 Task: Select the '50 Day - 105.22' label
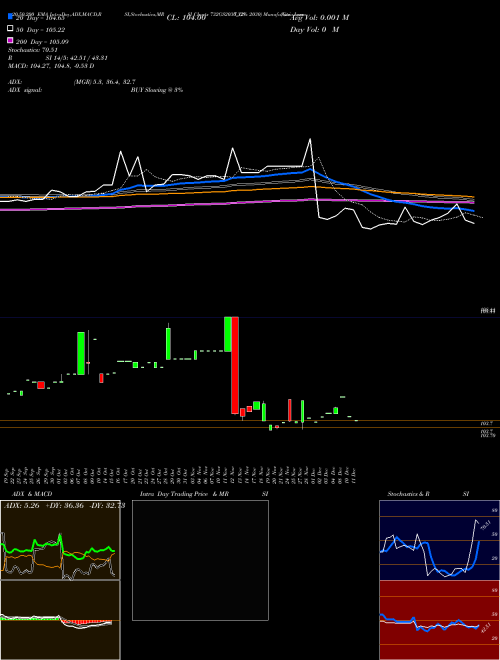coord(40,30)
